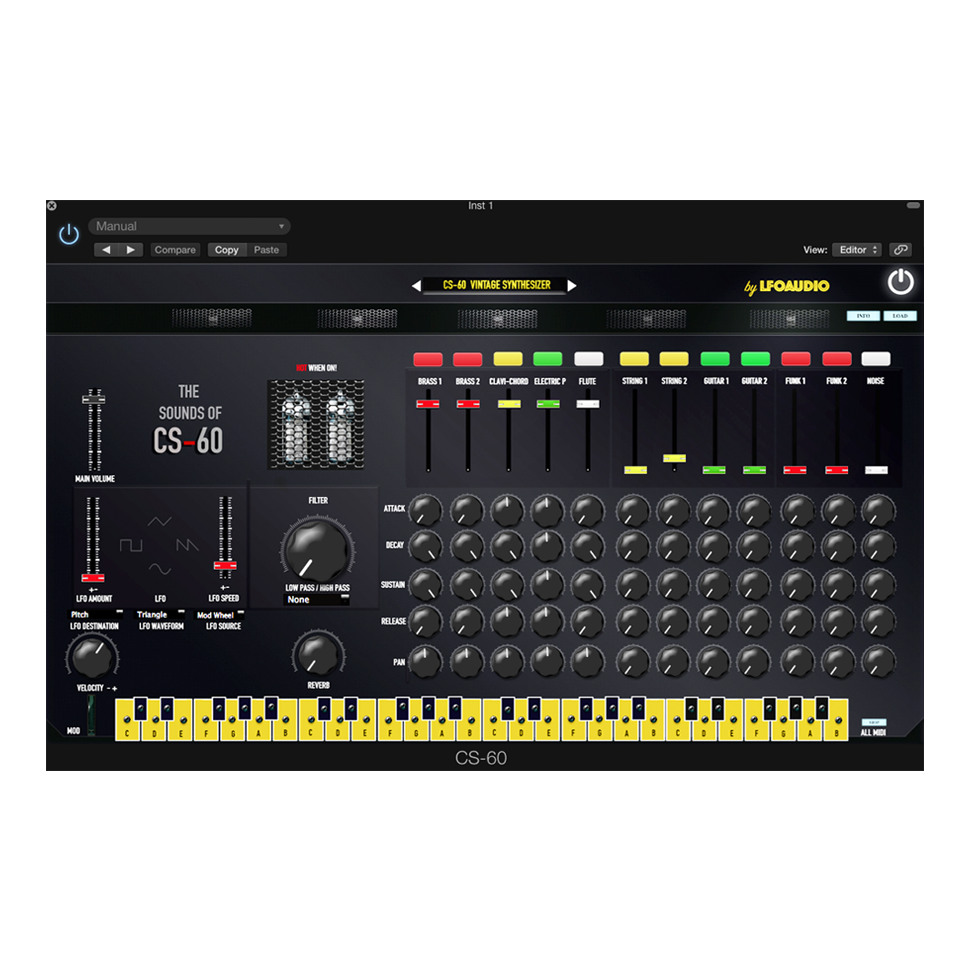Click the Copy button
Image resolution: width=972 pixels, height=972 pixels.
[227, 250]
